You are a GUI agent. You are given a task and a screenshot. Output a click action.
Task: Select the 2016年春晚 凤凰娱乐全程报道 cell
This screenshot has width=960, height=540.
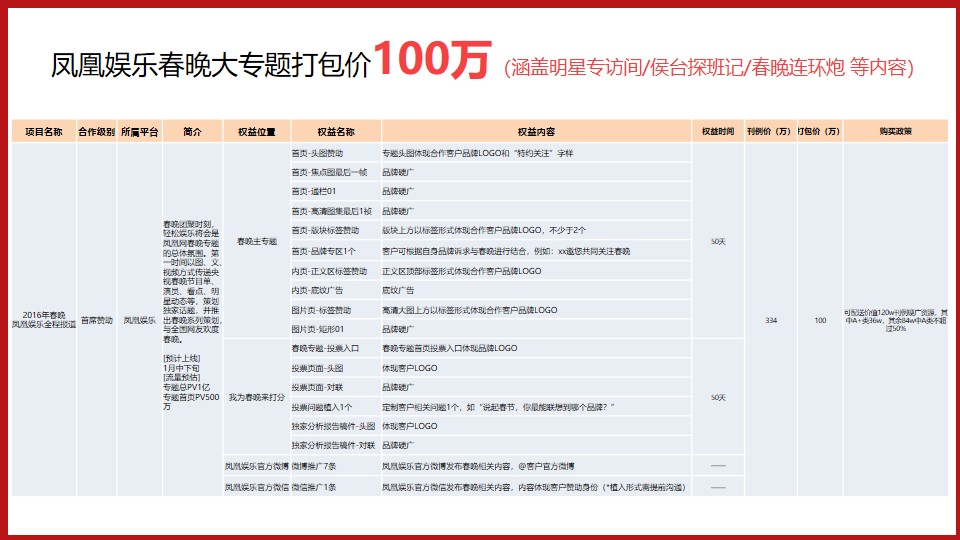coord(43,320)
